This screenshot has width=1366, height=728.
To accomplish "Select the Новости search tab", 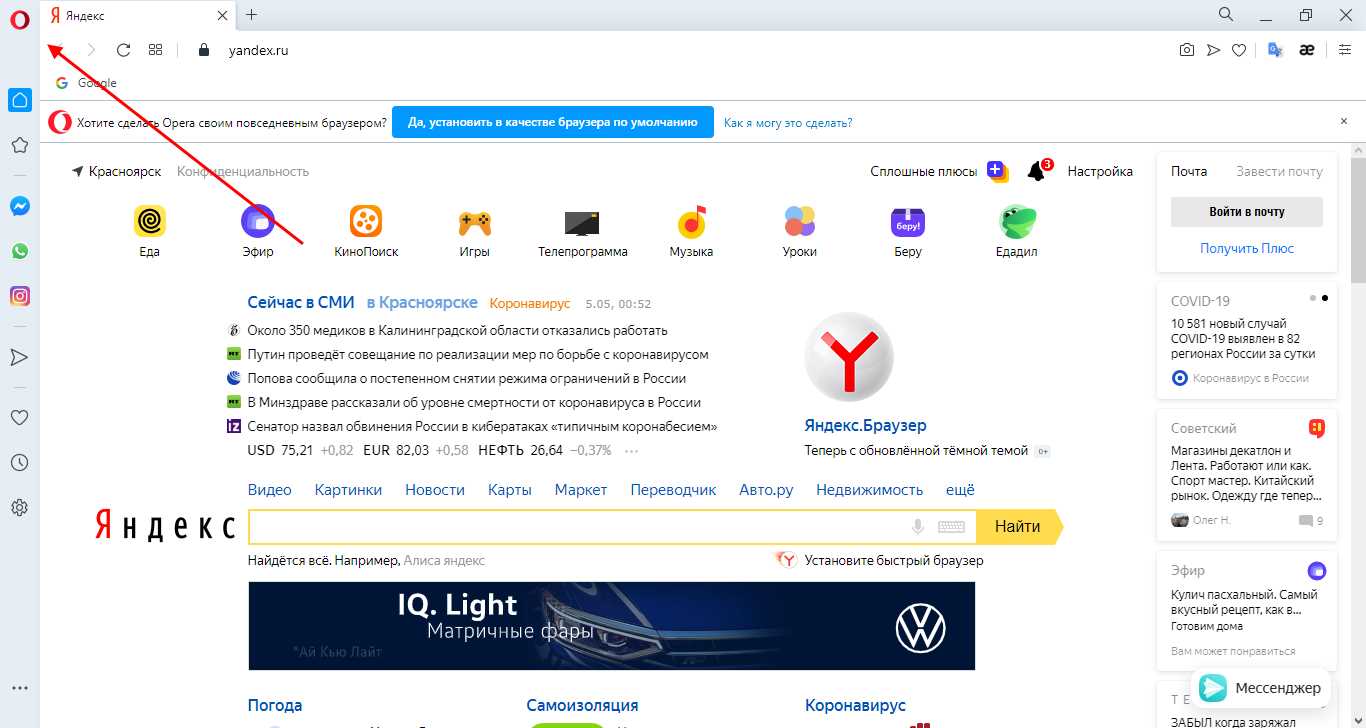I will tap(435, 490).
